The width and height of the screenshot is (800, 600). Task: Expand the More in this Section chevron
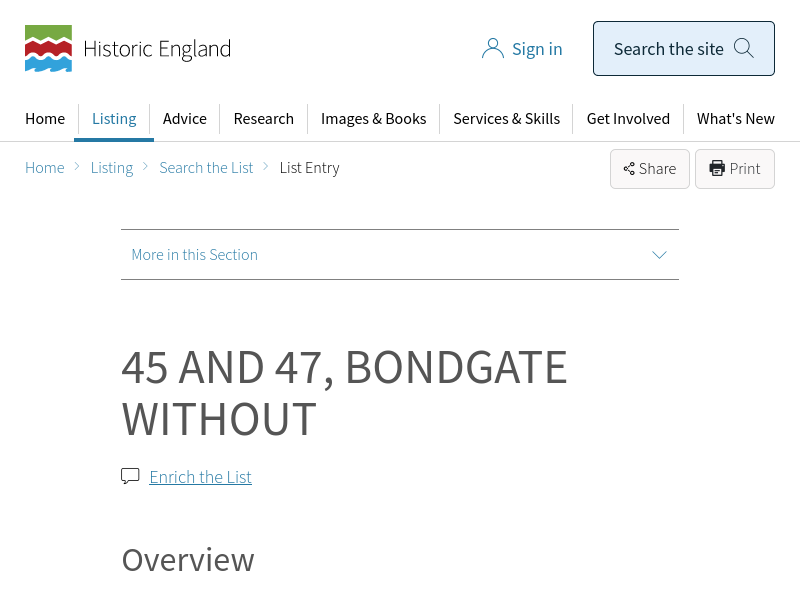(659, 255)
